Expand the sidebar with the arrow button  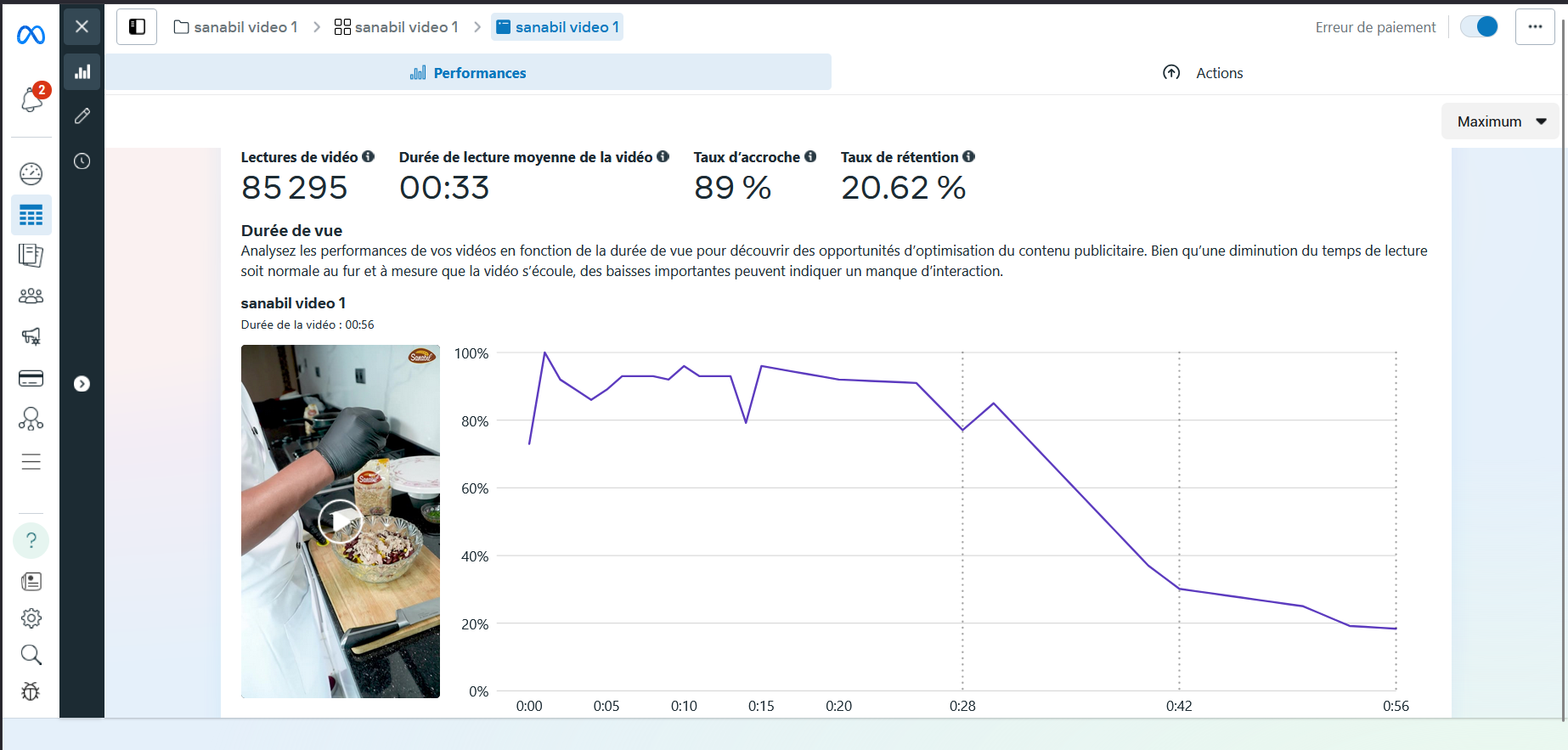click(82, 384)
